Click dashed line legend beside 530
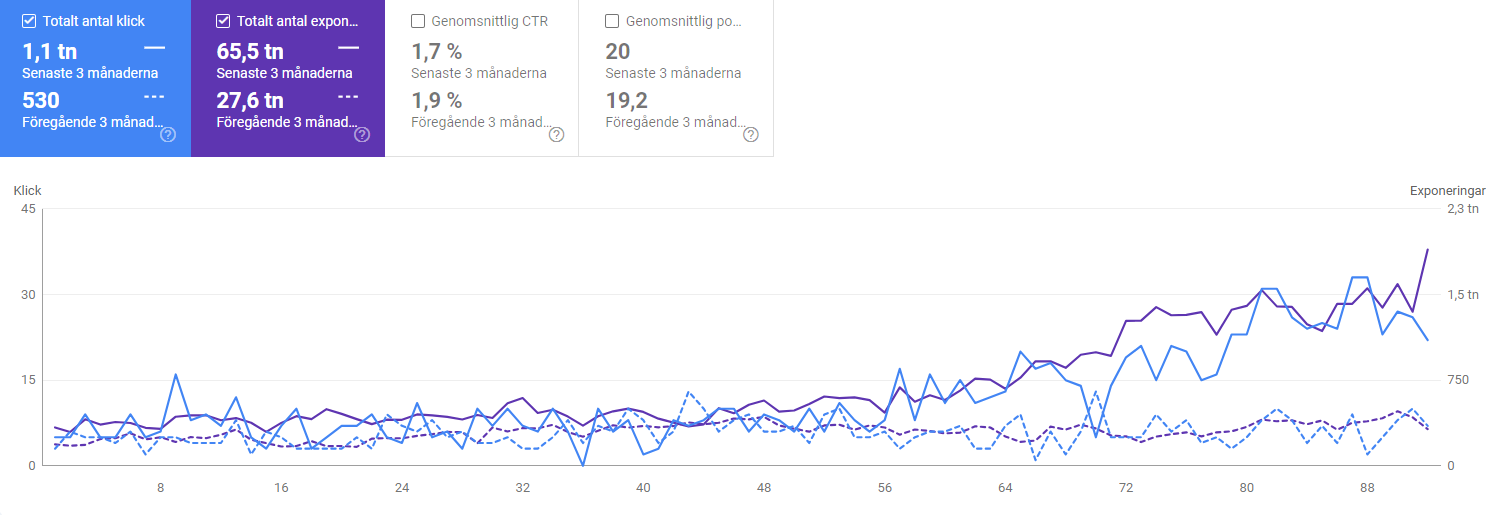The width and height of the screenshot is (1493, 515). pos(154,97)
